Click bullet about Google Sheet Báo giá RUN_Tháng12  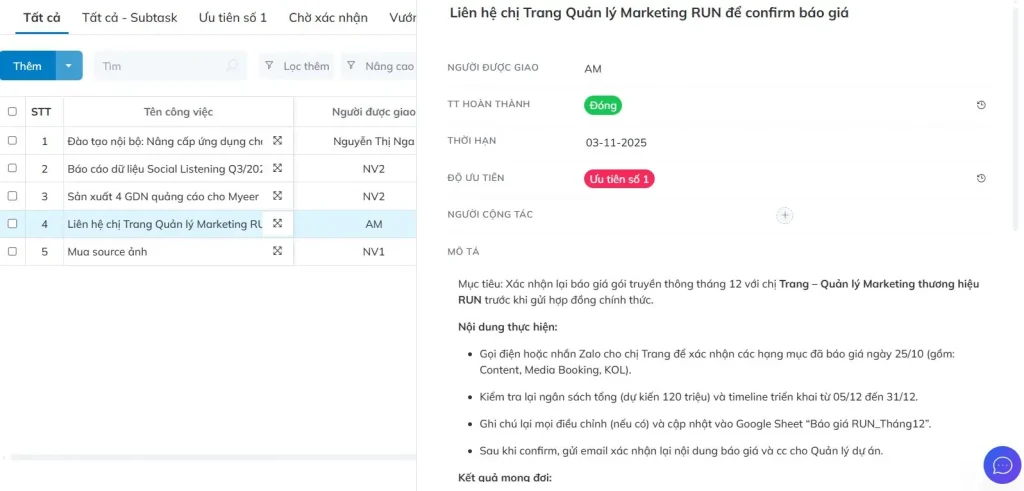tap(705, 424)
